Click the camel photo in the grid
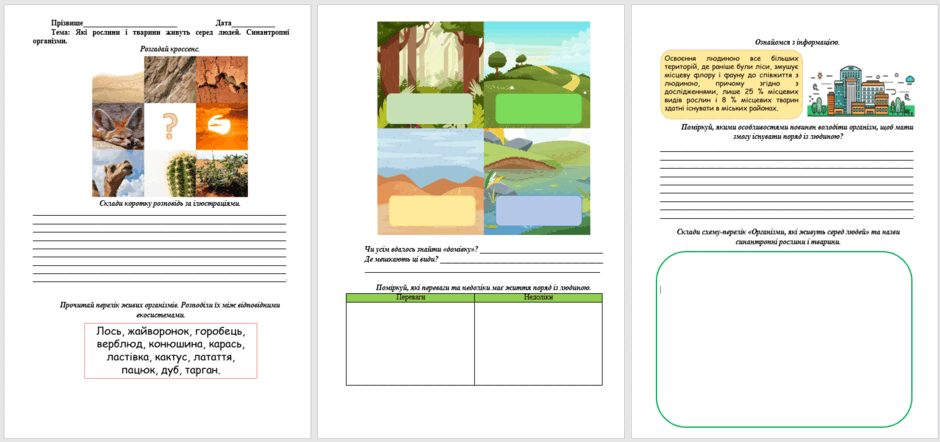Image resolution: width=940 pixels, height=442 pixels. [118, 173]
